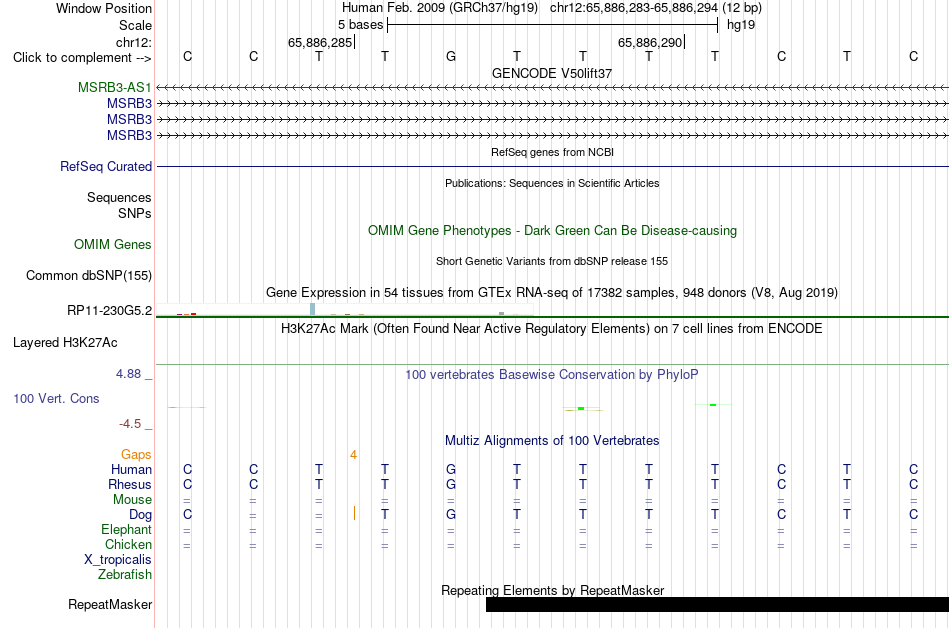
Task: Click 'Short Genetic Variants from dbSNP release 155'
Action: (x=552, y=261)
